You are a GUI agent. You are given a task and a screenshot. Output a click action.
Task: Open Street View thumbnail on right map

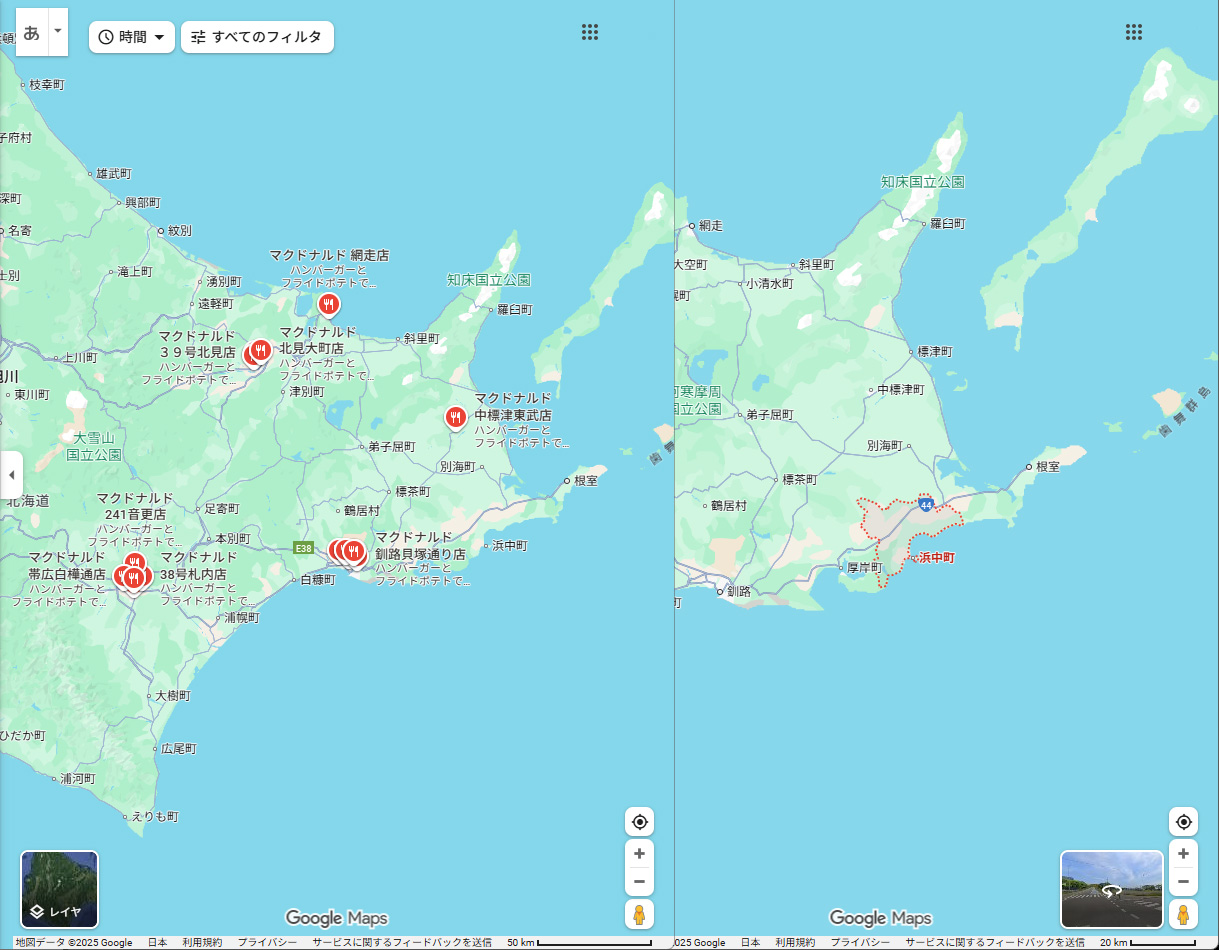click(x=1111, y=889)
